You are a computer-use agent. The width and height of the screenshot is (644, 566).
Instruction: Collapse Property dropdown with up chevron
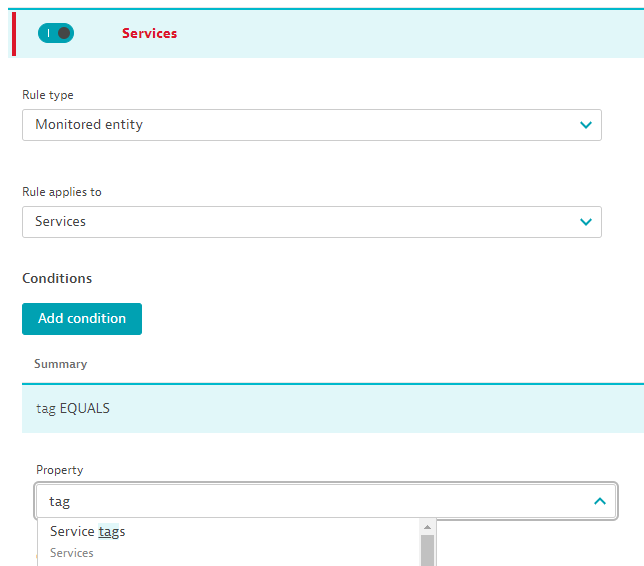tap(600, 501)
